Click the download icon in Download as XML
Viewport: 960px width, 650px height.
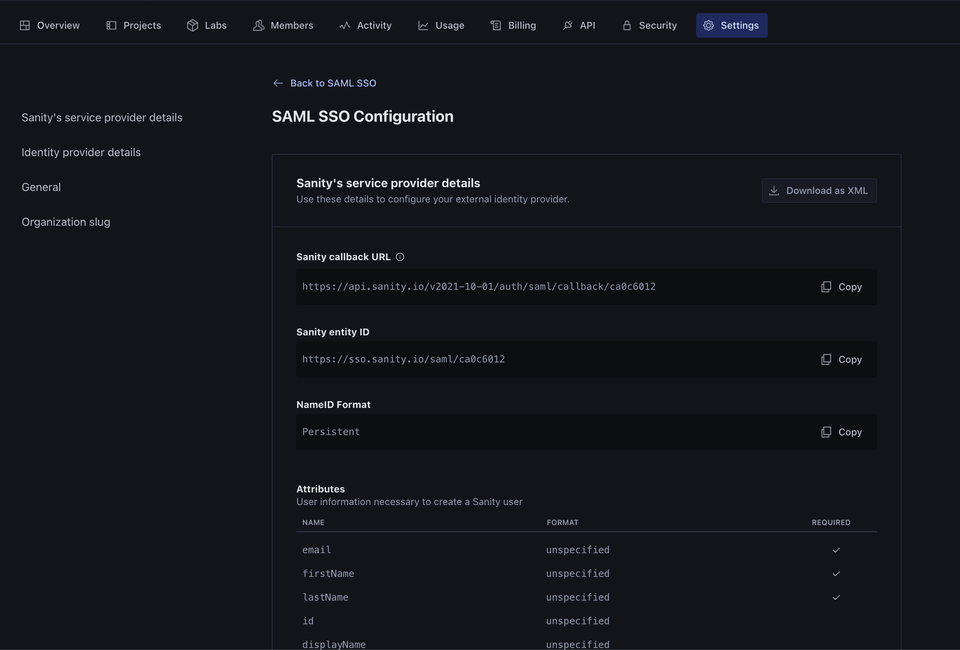[774, 190]
